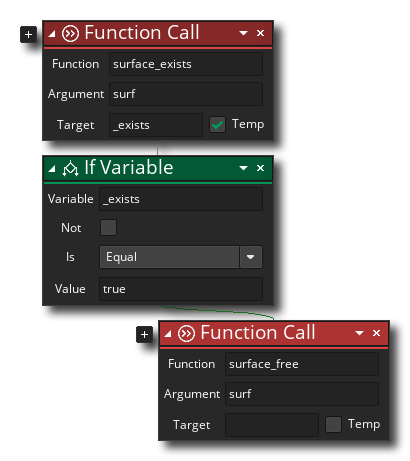Screen dimensions: 410x461
Task: Collapse the surface_exists Function Call node triangle
Action: click(52, 34)
